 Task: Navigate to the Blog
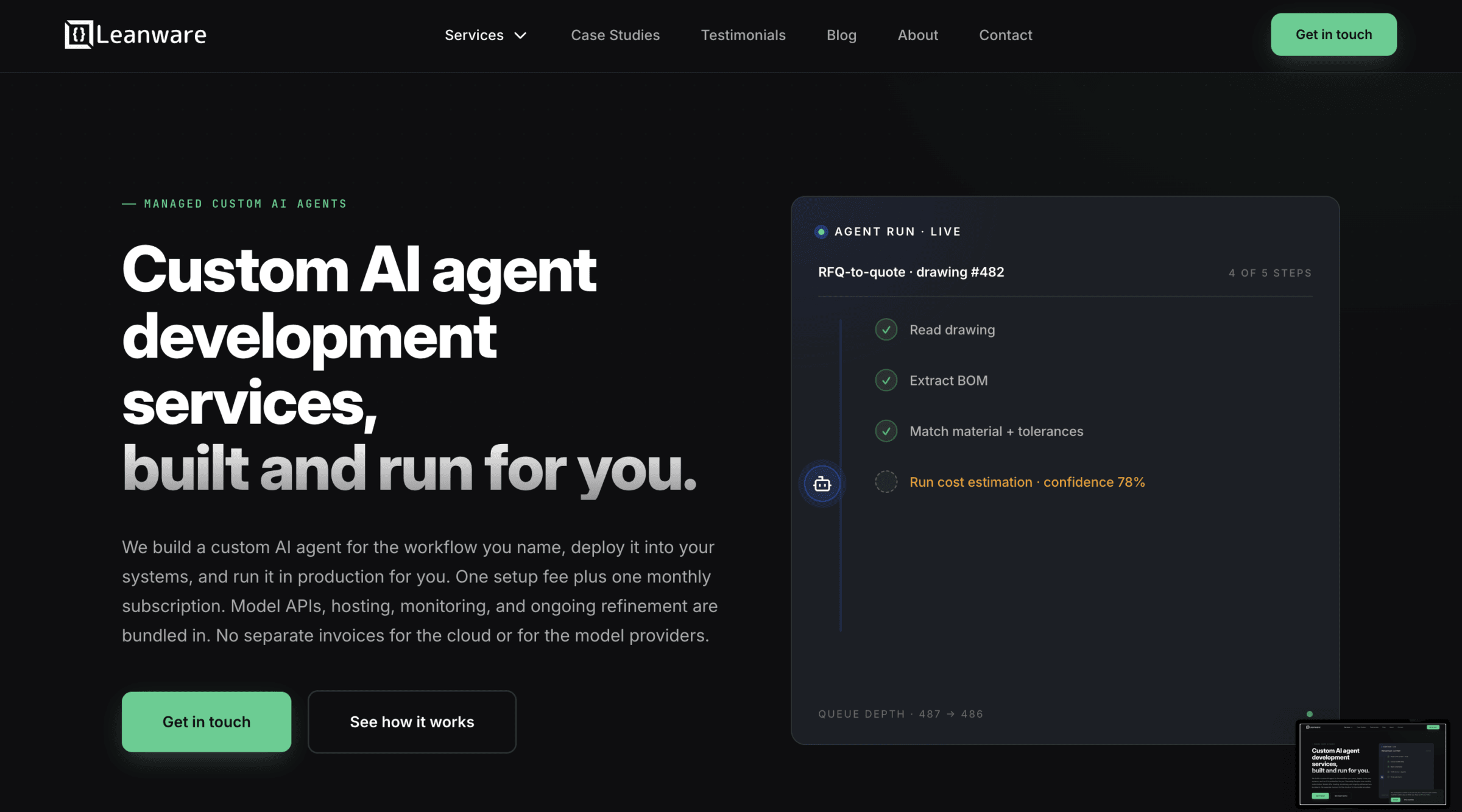click(841, 35)
